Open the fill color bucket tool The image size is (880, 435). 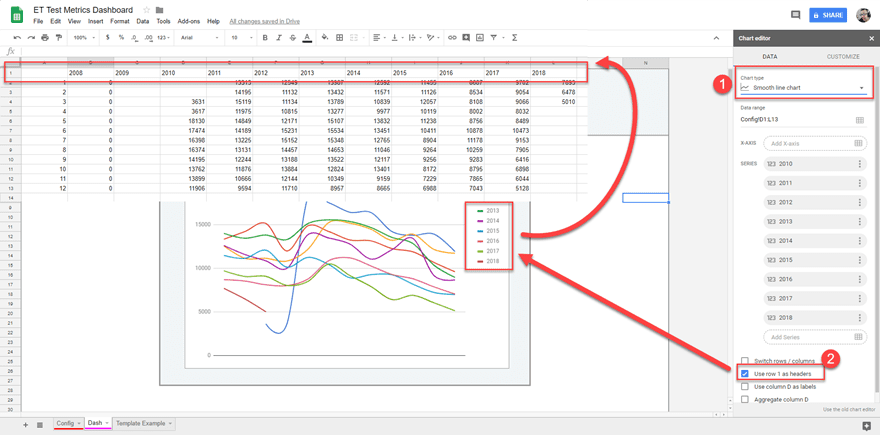click(325, 38)
